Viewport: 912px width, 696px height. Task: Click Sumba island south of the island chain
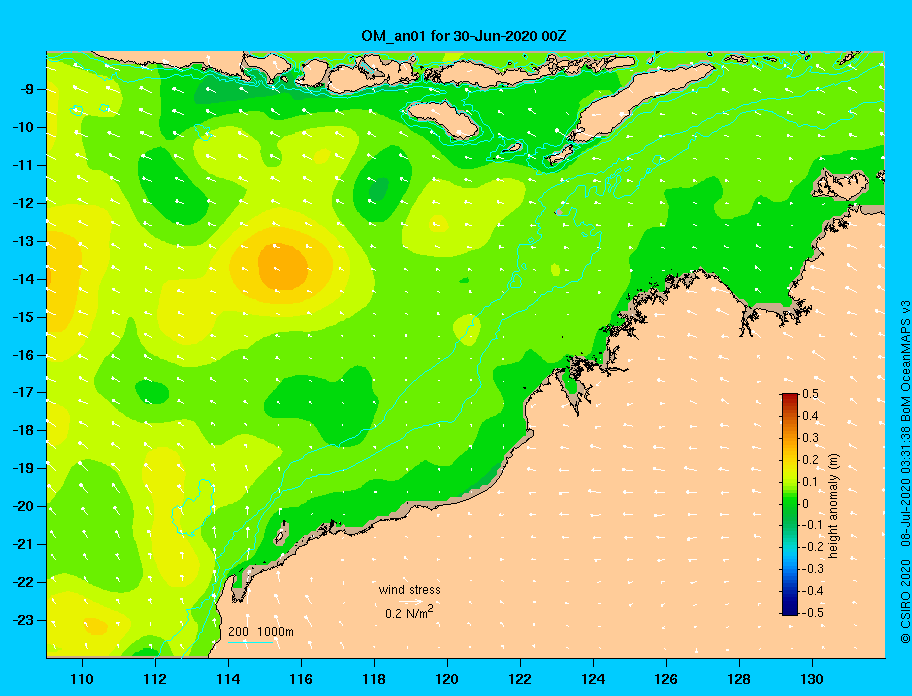[442, 119]
